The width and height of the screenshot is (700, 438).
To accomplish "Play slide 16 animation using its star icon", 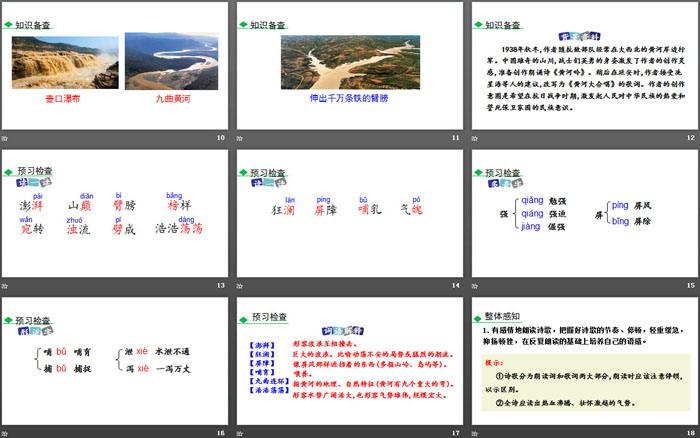I will [x=7, y=432].
